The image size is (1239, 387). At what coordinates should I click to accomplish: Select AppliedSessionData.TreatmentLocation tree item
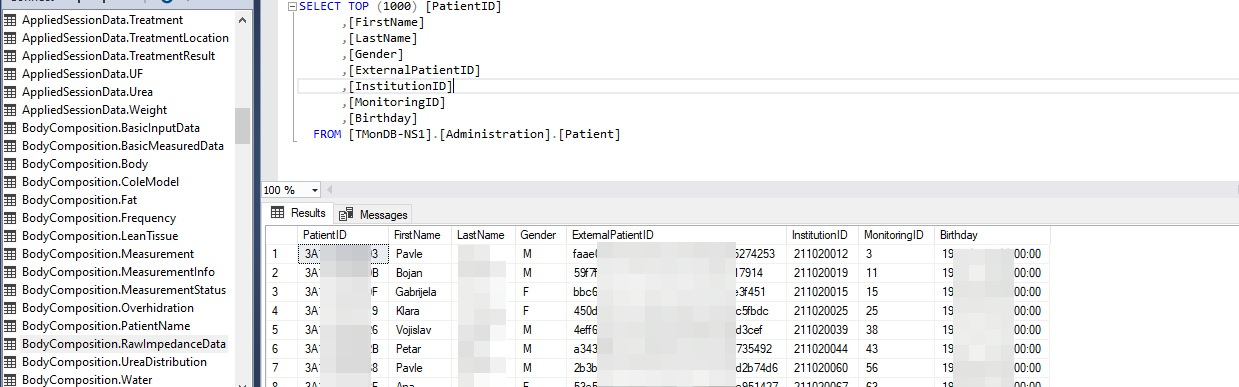[x=125, y=38]
